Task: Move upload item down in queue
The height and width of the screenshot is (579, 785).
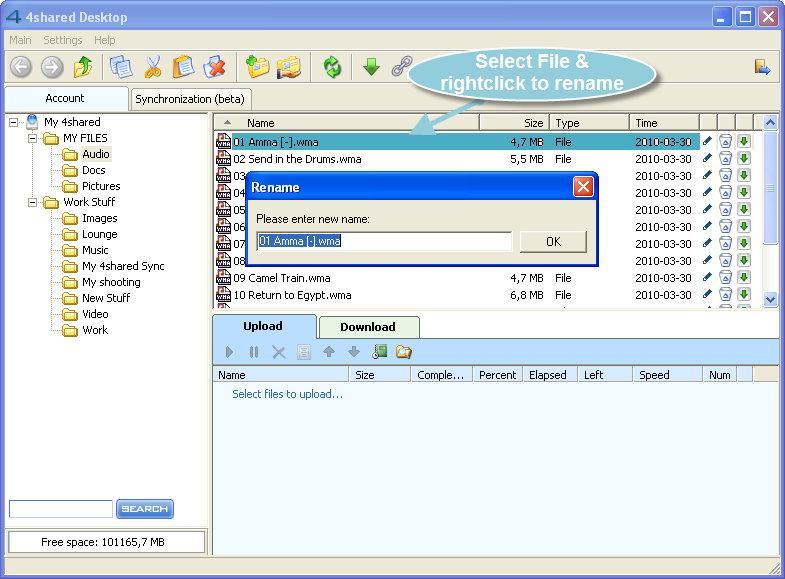Action: click(353, 352)
